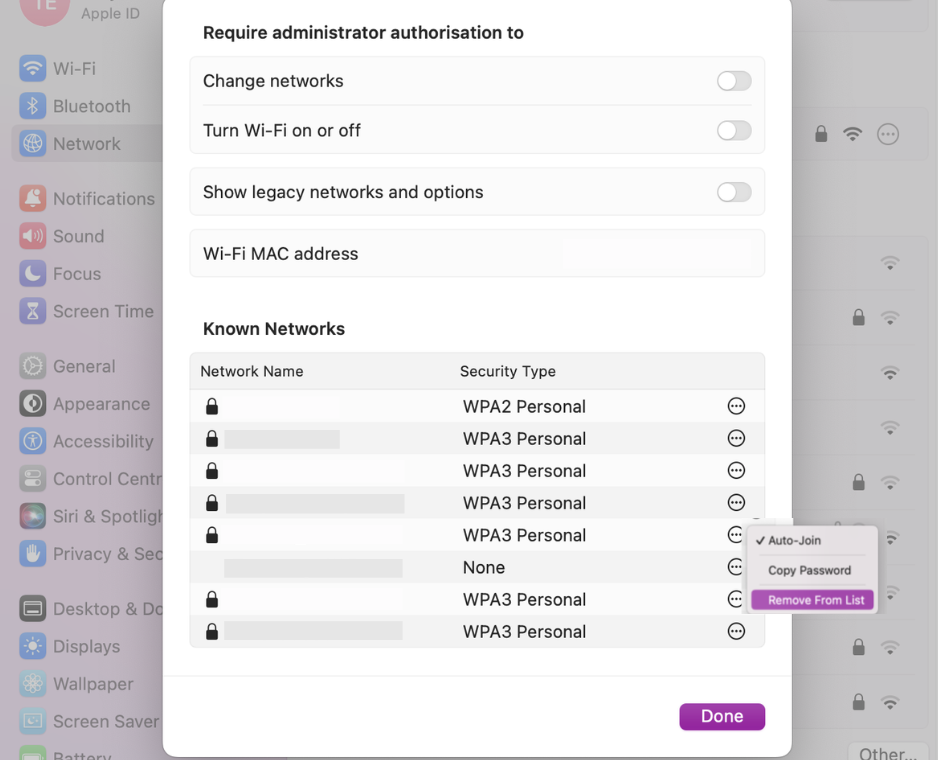The width and height of the screenshot is (938, 760).
Task: Select 'Copy Password' in the context menu
Action: click(x=810, y=570)
